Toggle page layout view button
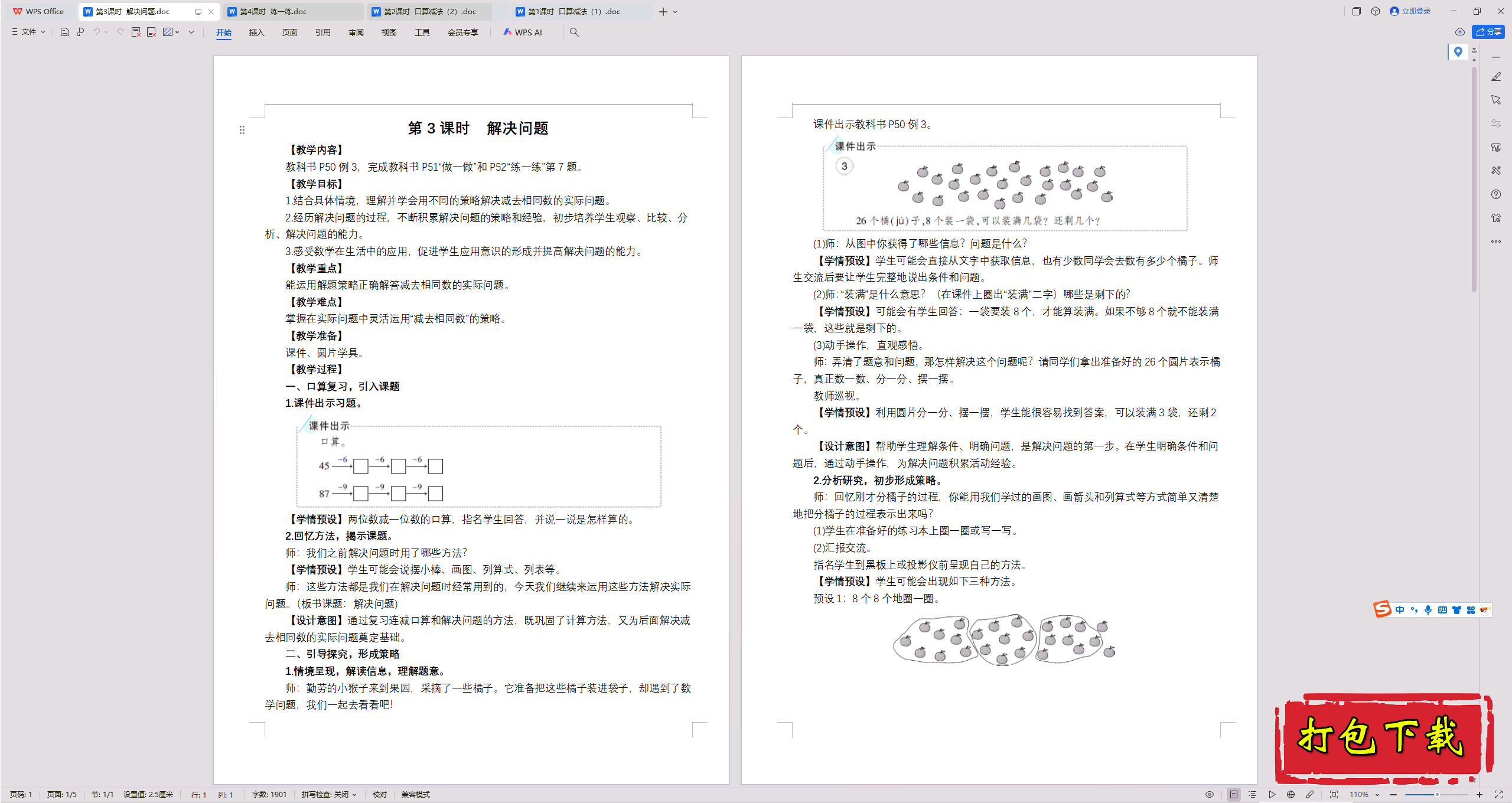The height and width of the screenshot is (803, 1512). click(1234, 795)
